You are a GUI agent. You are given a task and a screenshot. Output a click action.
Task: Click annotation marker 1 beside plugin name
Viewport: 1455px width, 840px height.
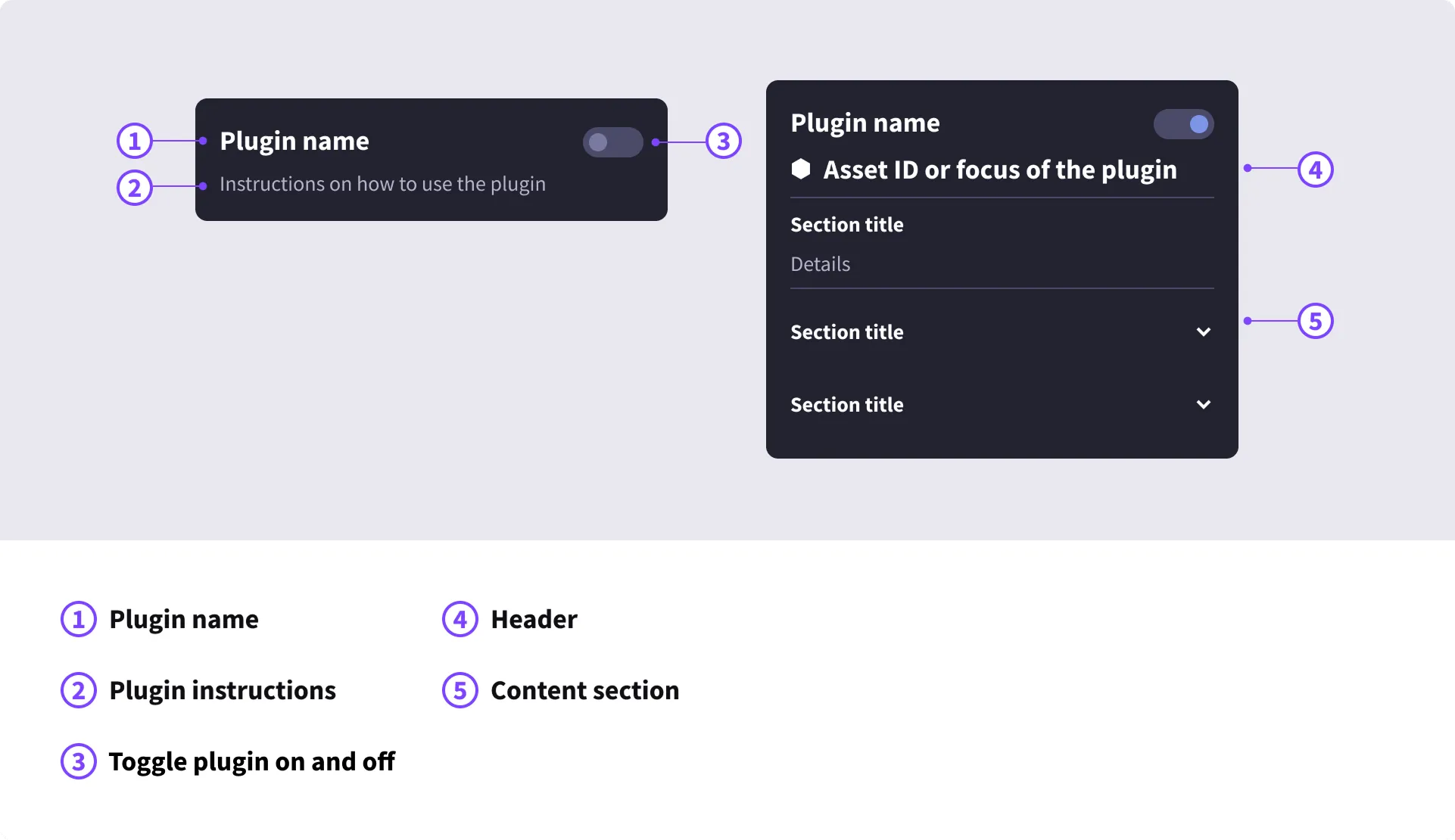[x=135, y=141]
